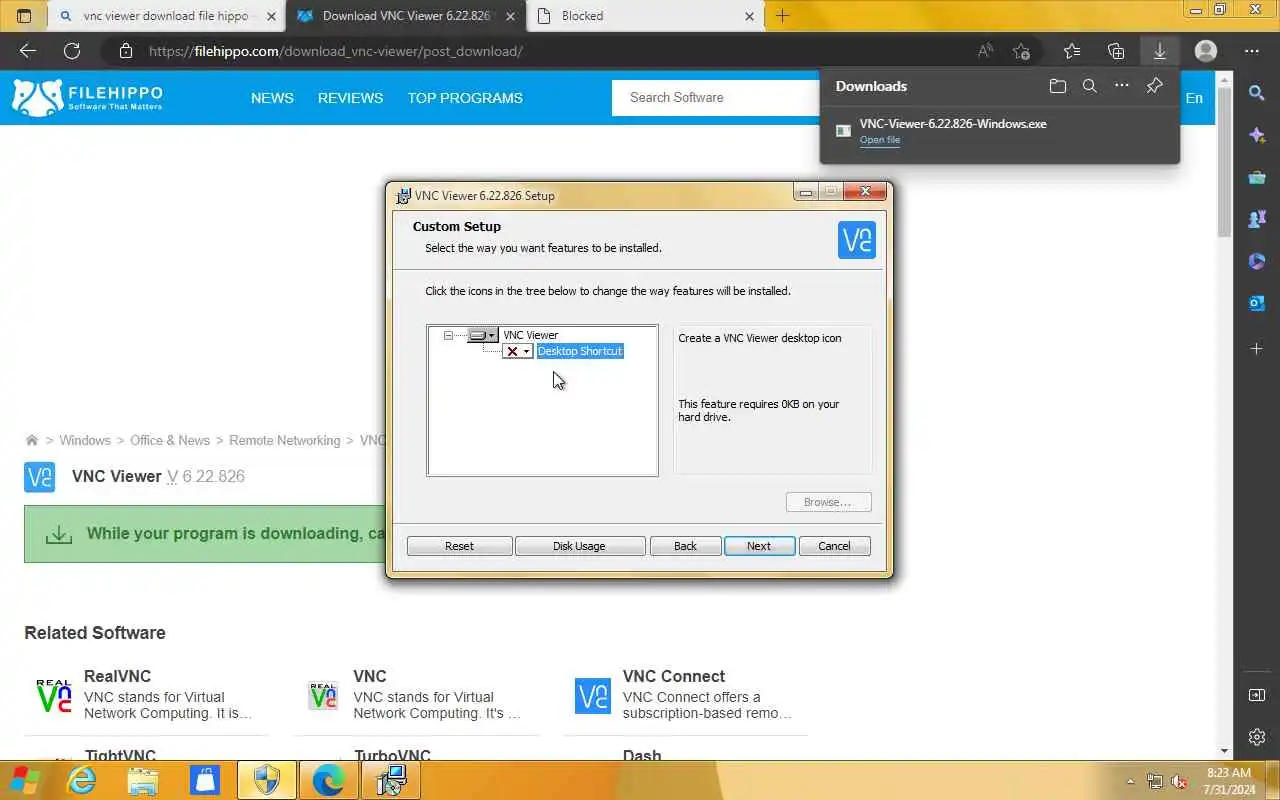Click Cancel in the VNC Setup dialog
The width and height of the screenshot is (1280, 800).
click(x=834, y=546)
